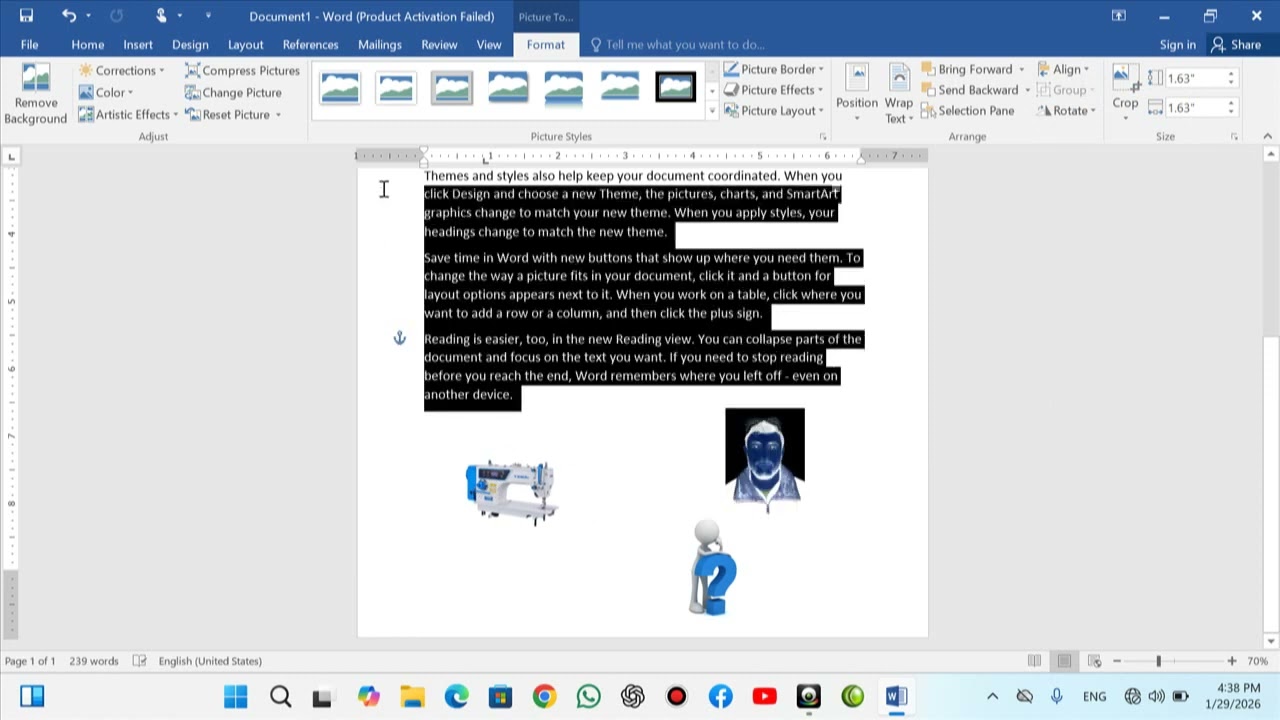Expand the Reset Picture options arrow
Screen dimensions: 1280x720
pyautogui.click(x=278, y=114)
